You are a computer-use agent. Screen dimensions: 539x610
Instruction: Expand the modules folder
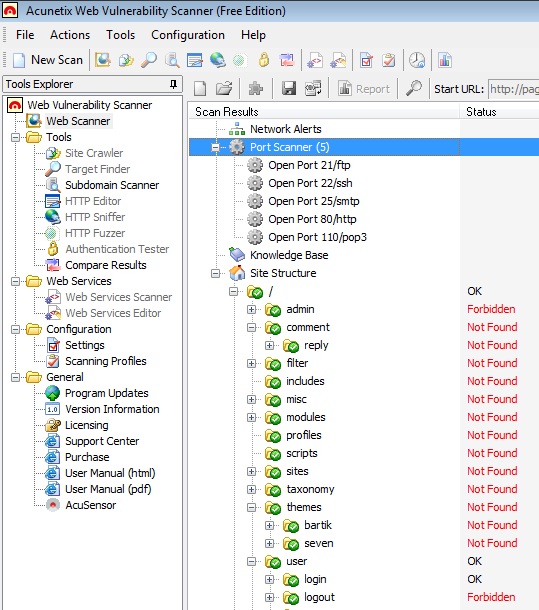tap(251, 417)
